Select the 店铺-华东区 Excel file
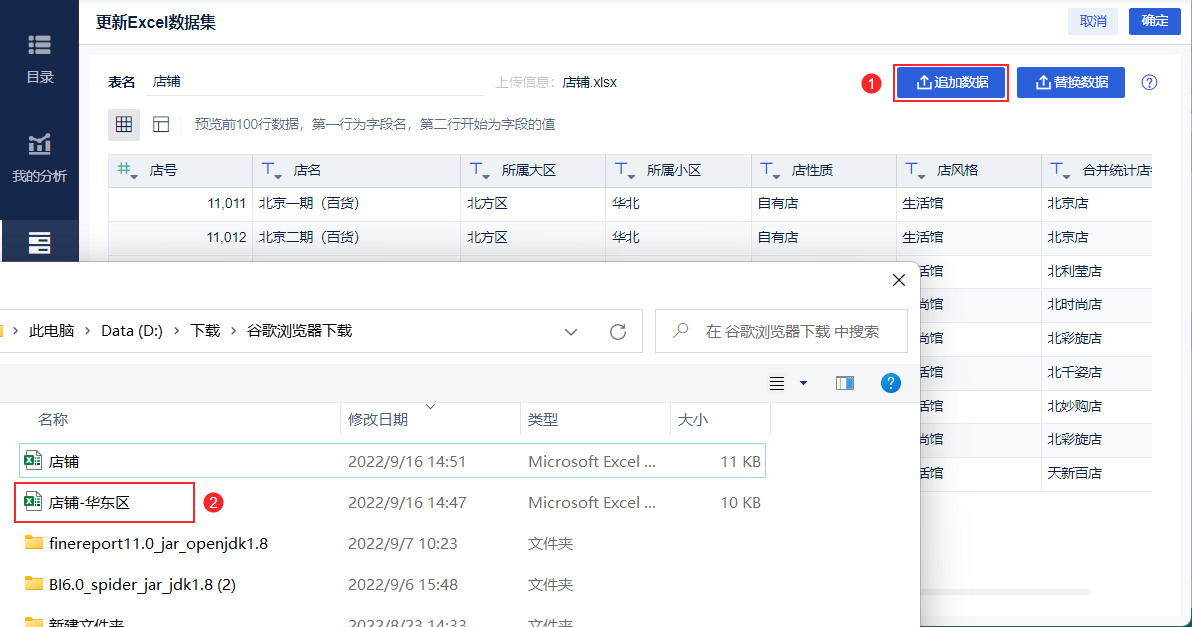Screen dimensions: 1192x627 click(392, 502)
